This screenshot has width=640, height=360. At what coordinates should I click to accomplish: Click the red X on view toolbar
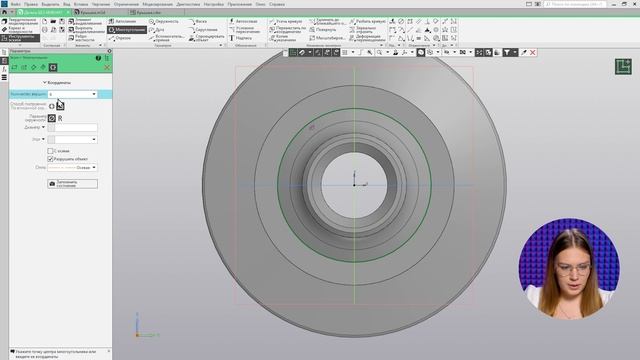tap(533, 52)
